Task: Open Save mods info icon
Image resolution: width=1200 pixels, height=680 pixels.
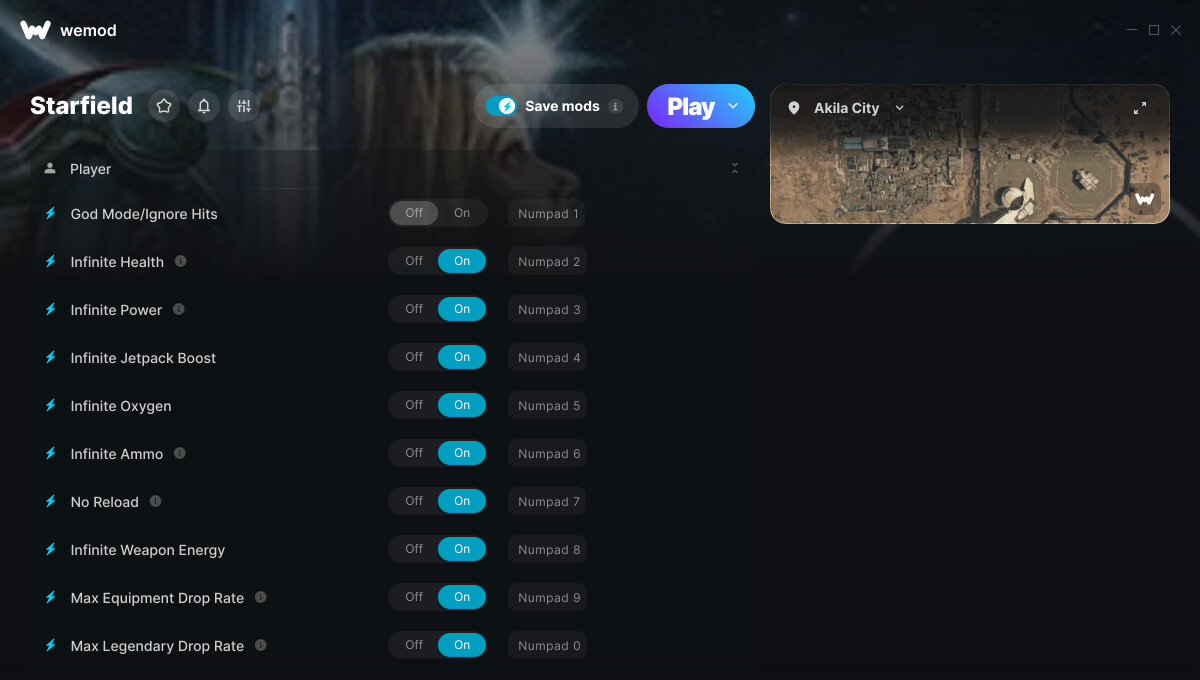Action: [616, 106]
